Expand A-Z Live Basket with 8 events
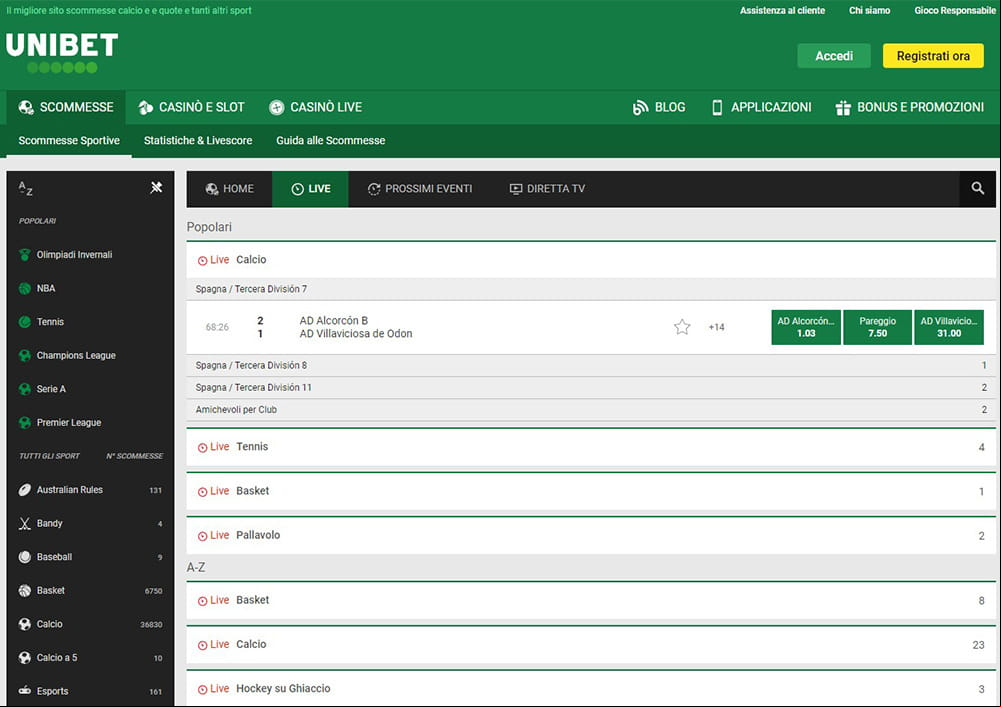The image size is (1001, 707). click(x=591, y=600)
